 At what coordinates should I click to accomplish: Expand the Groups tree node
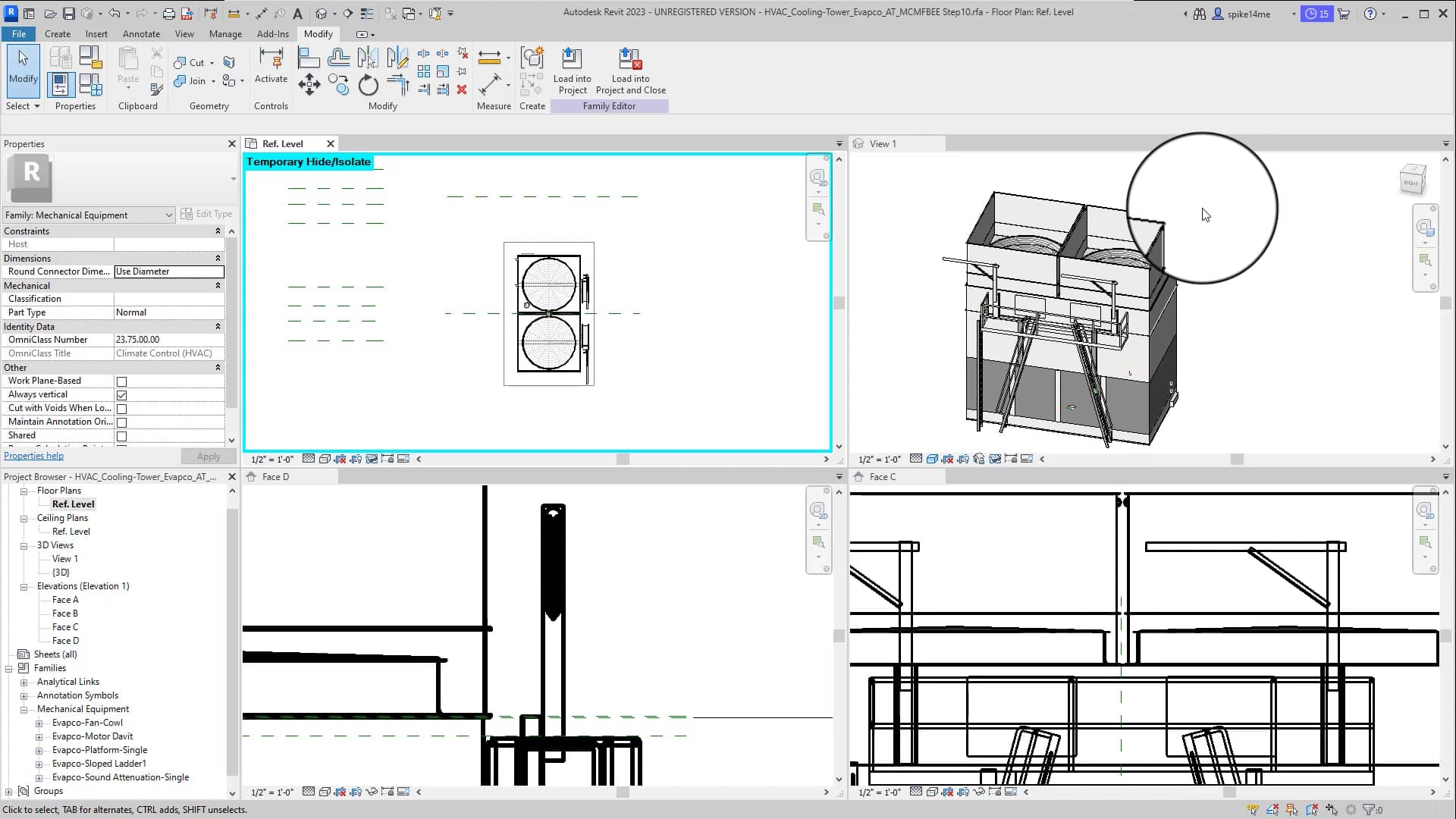[9, 792]
